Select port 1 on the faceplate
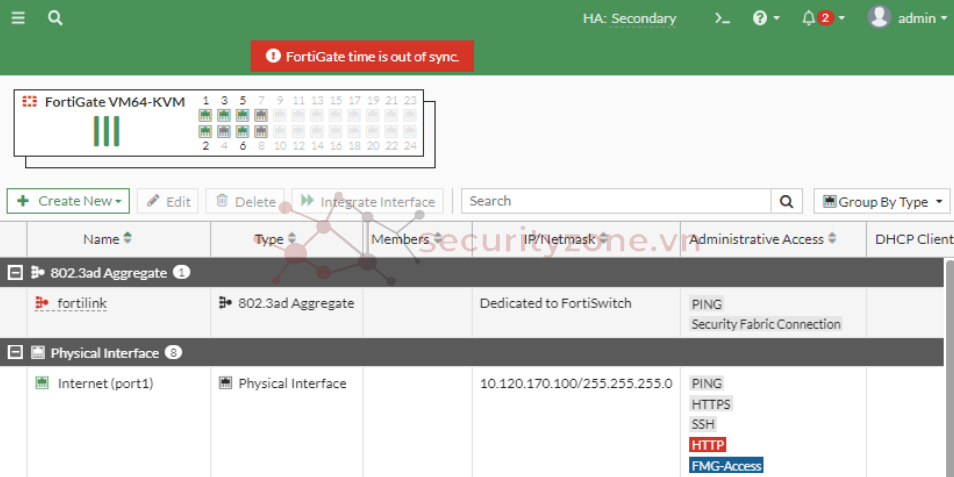The image size is (954, 477). coord(206,115)
